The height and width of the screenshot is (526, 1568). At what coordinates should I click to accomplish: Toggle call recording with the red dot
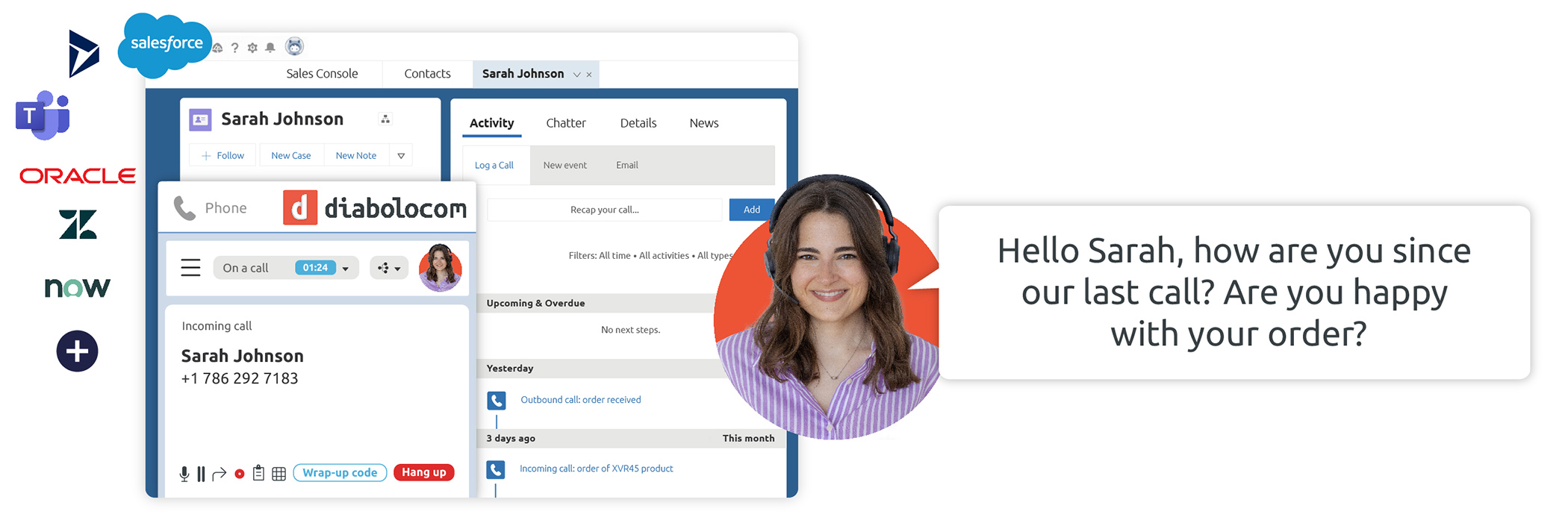pyautogui.click(x=239, y=474)
